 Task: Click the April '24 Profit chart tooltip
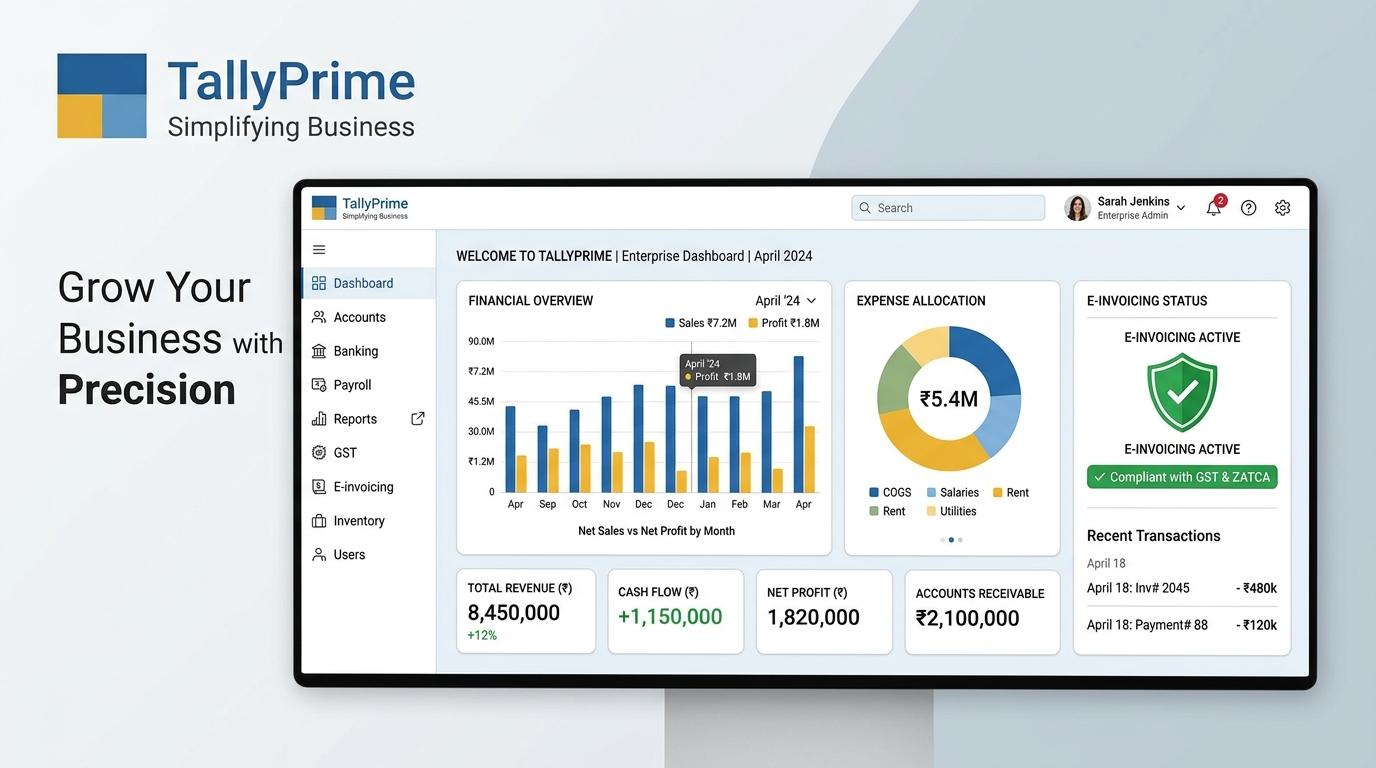coord(718,370)
